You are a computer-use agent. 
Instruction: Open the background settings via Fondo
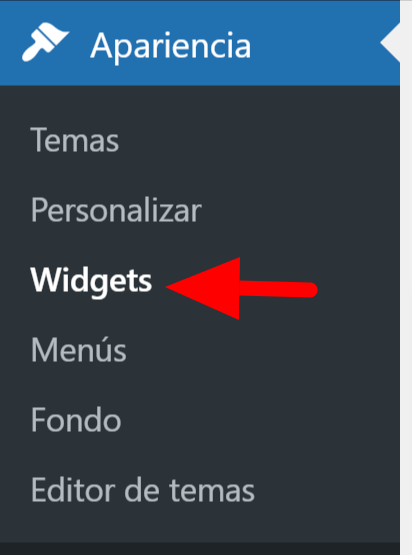(76, 420)
